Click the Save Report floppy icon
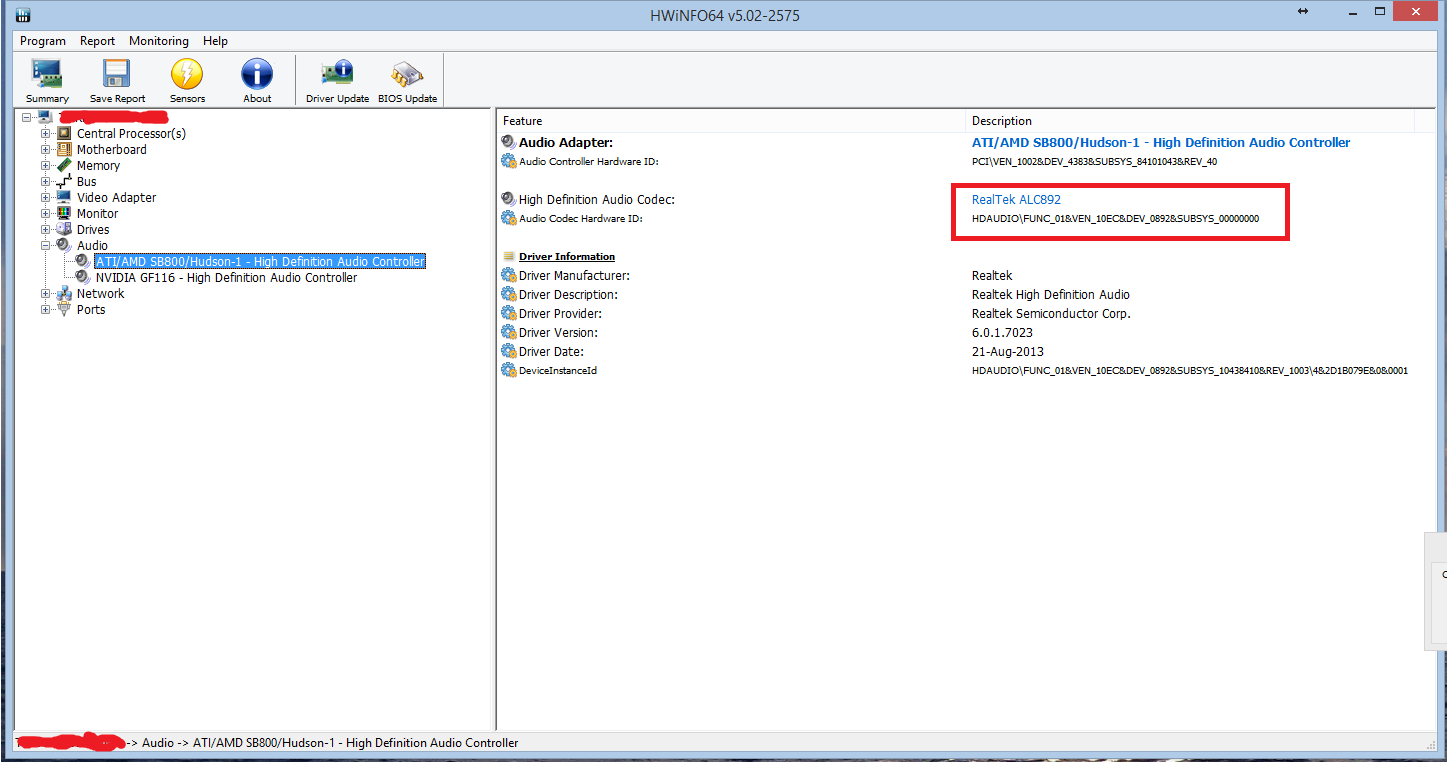Image resolution: width=1447 pixels, height=767 pixels. 117,74
